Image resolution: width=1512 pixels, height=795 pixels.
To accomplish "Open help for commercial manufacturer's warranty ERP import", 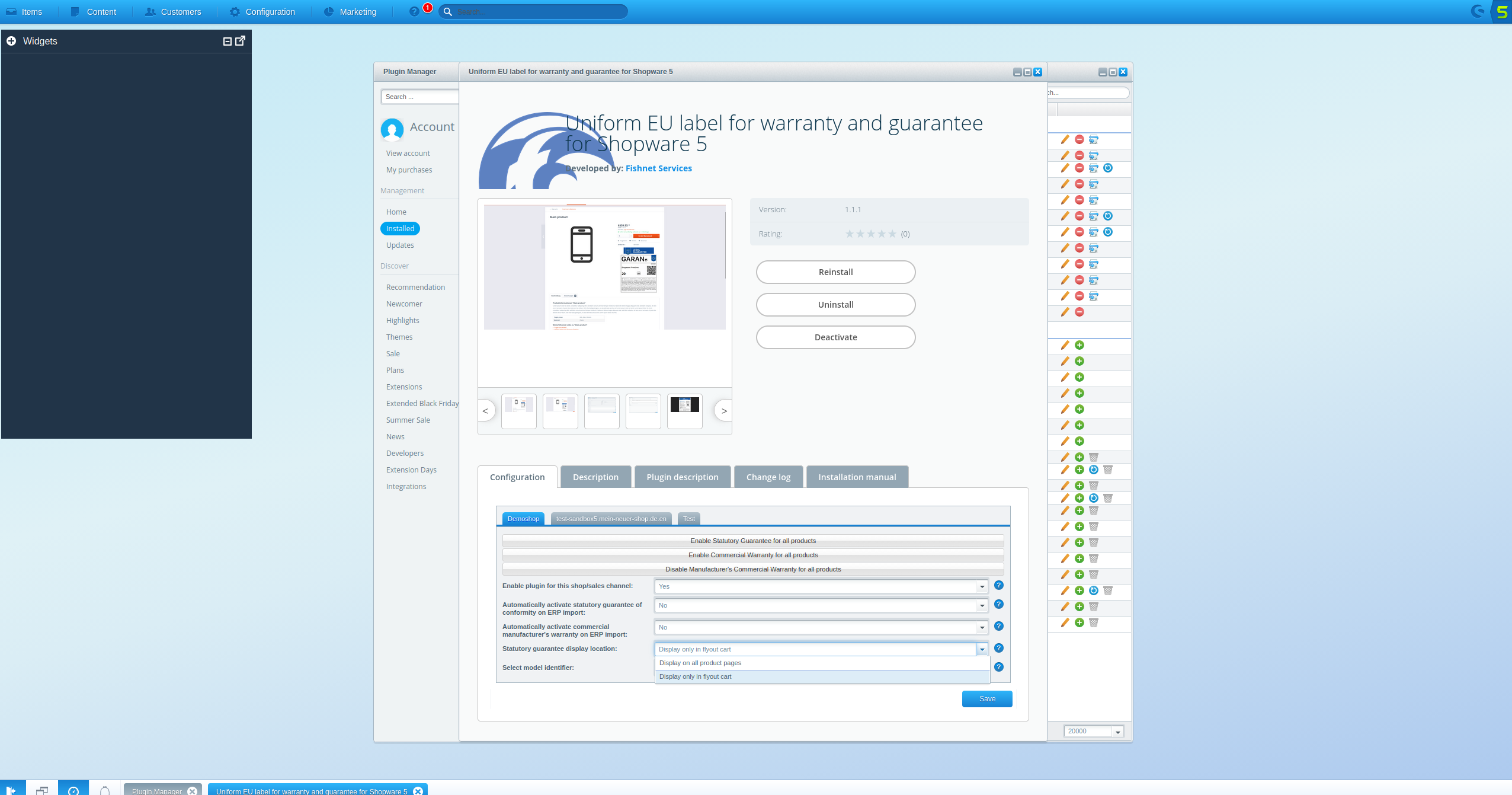I will point(999,626).
